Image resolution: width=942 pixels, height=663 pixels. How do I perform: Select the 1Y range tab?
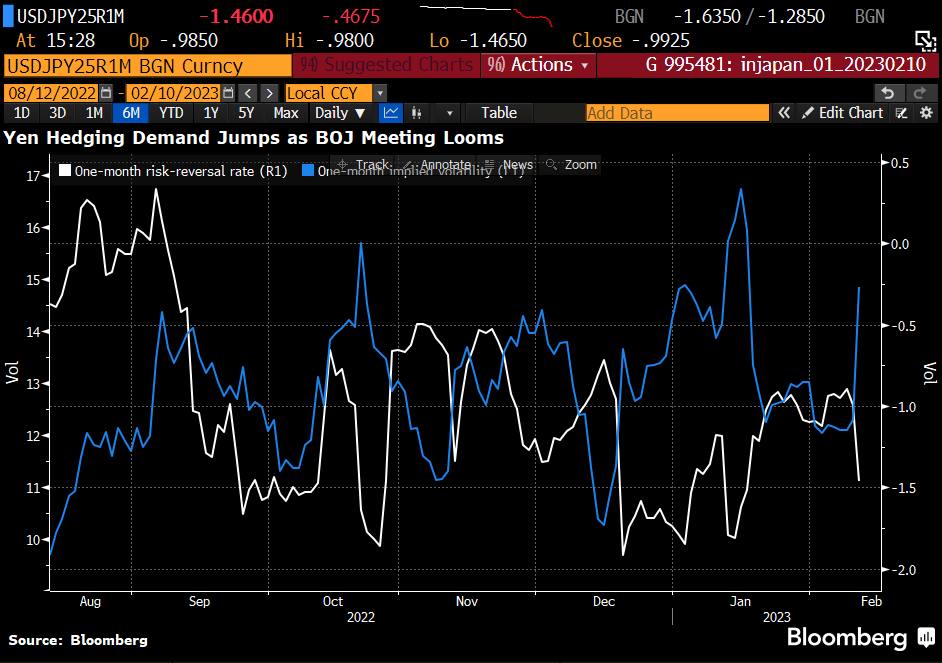[x=210, y=113]
